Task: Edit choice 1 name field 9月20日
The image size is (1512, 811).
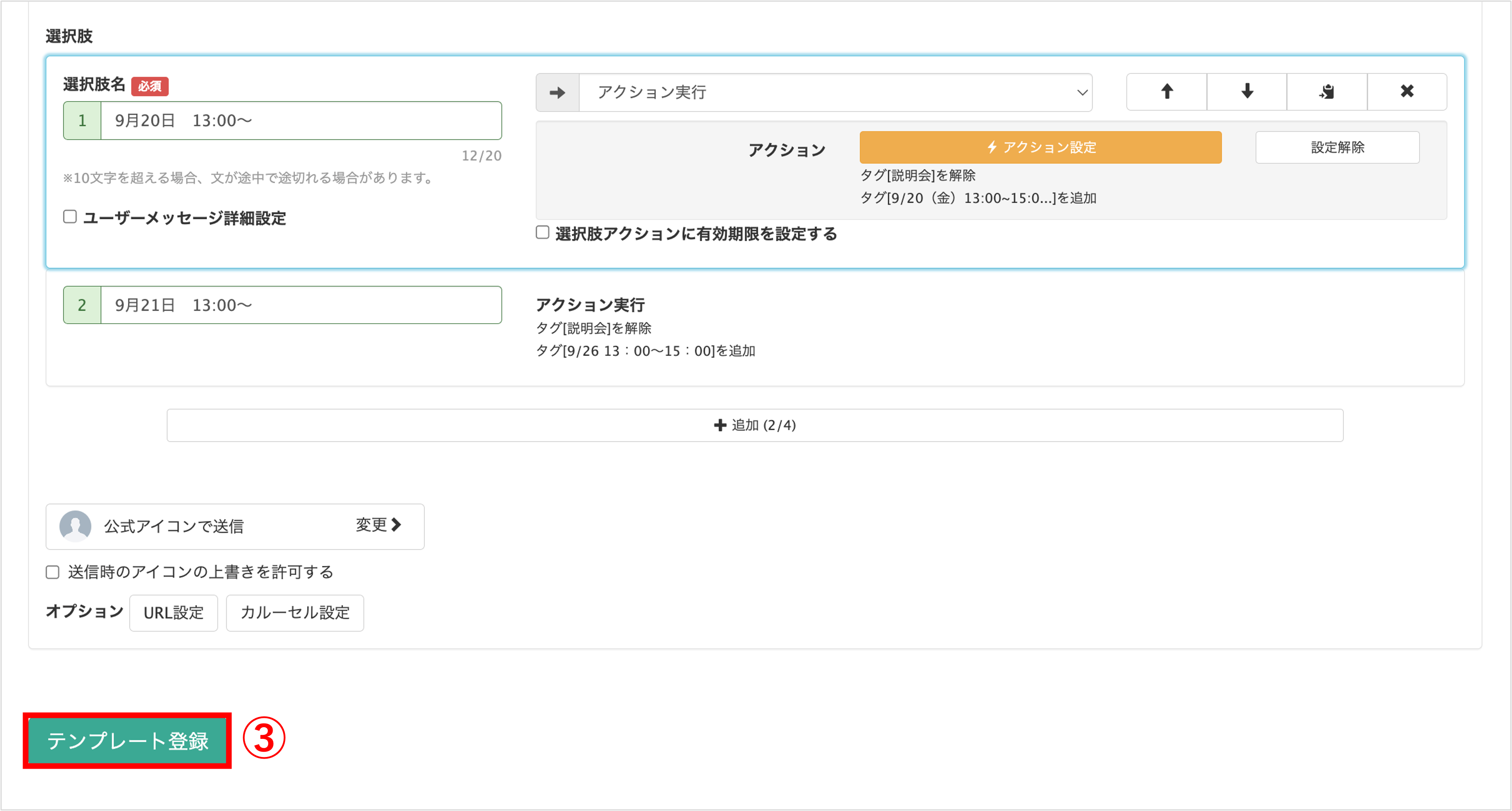Action: (301, 121)
